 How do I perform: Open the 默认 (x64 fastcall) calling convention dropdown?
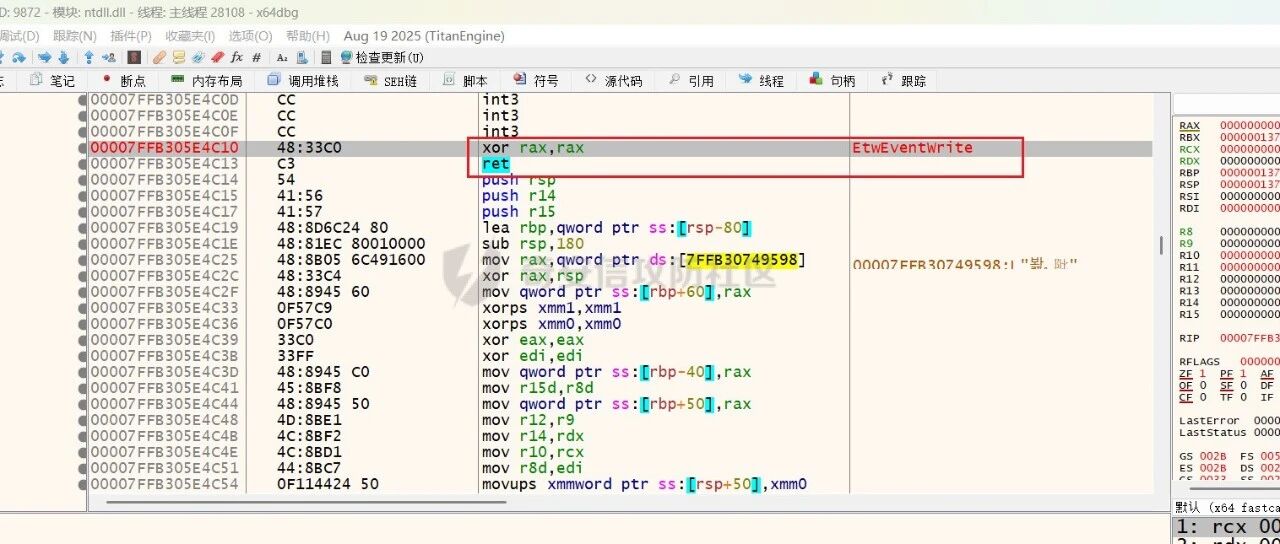coord(1226,507)
